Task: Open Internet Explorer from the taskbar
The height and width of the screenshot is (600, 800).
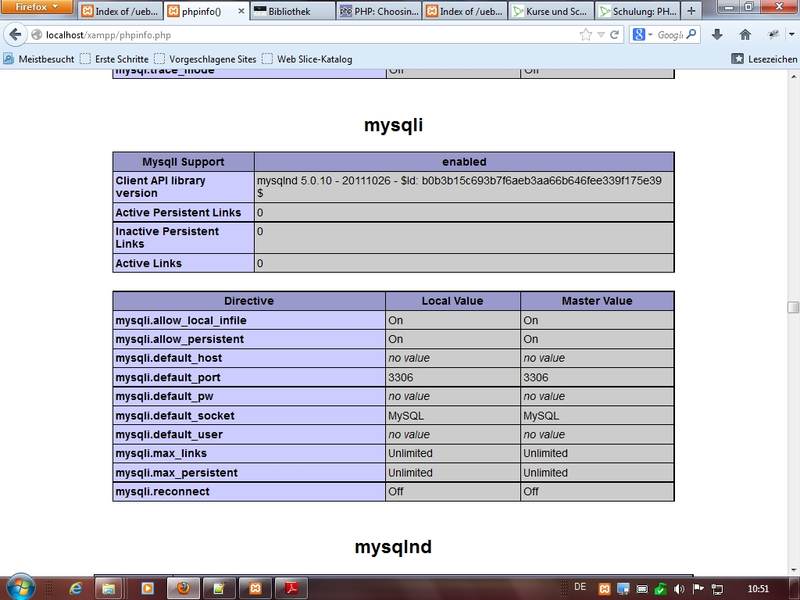Action: pos(76,587)
